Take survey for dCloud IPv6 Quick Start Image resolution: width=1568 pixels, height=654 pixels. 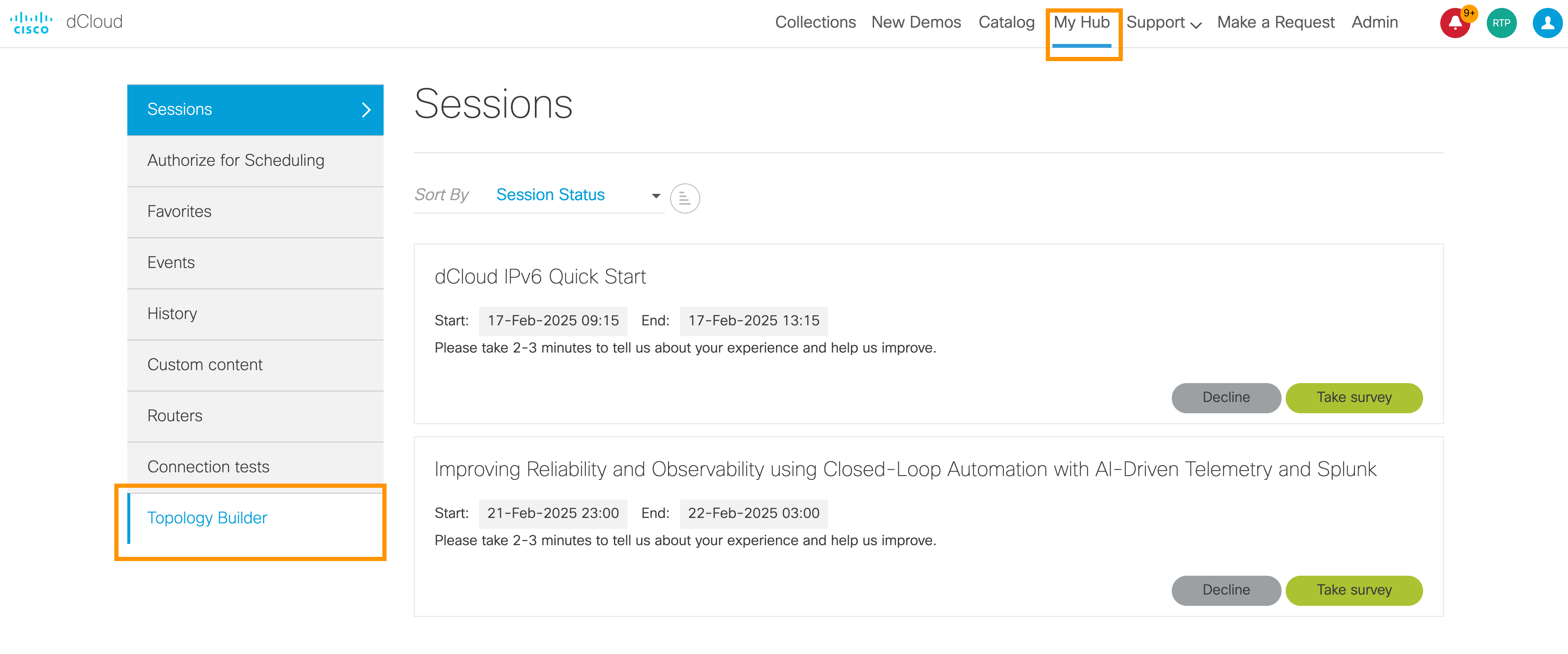point(1354,398)
